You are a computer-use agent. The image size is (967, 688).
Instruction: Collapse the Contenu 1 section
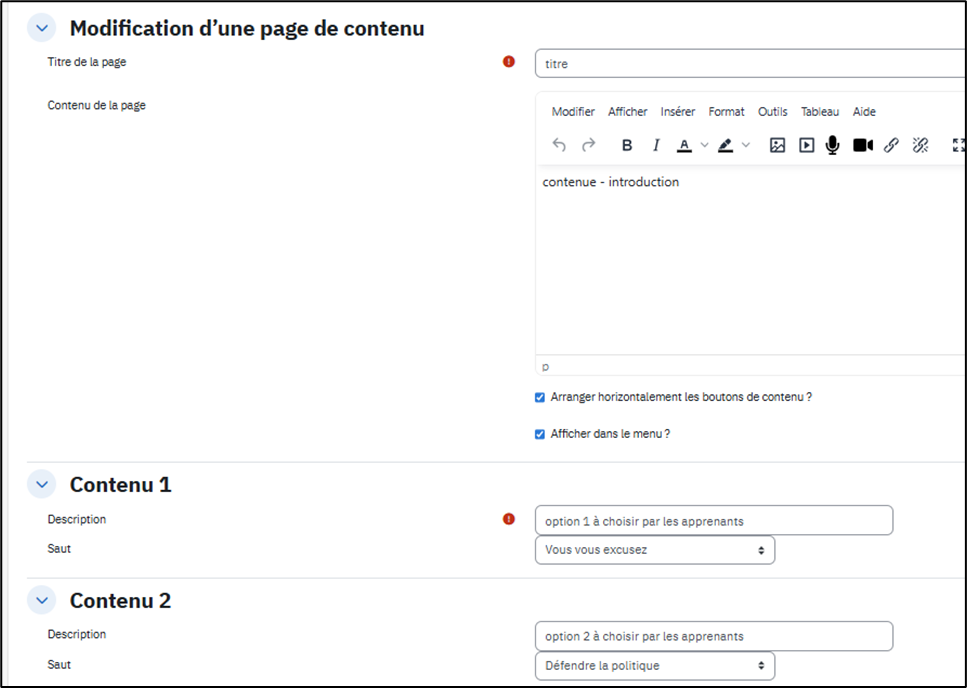41,485
